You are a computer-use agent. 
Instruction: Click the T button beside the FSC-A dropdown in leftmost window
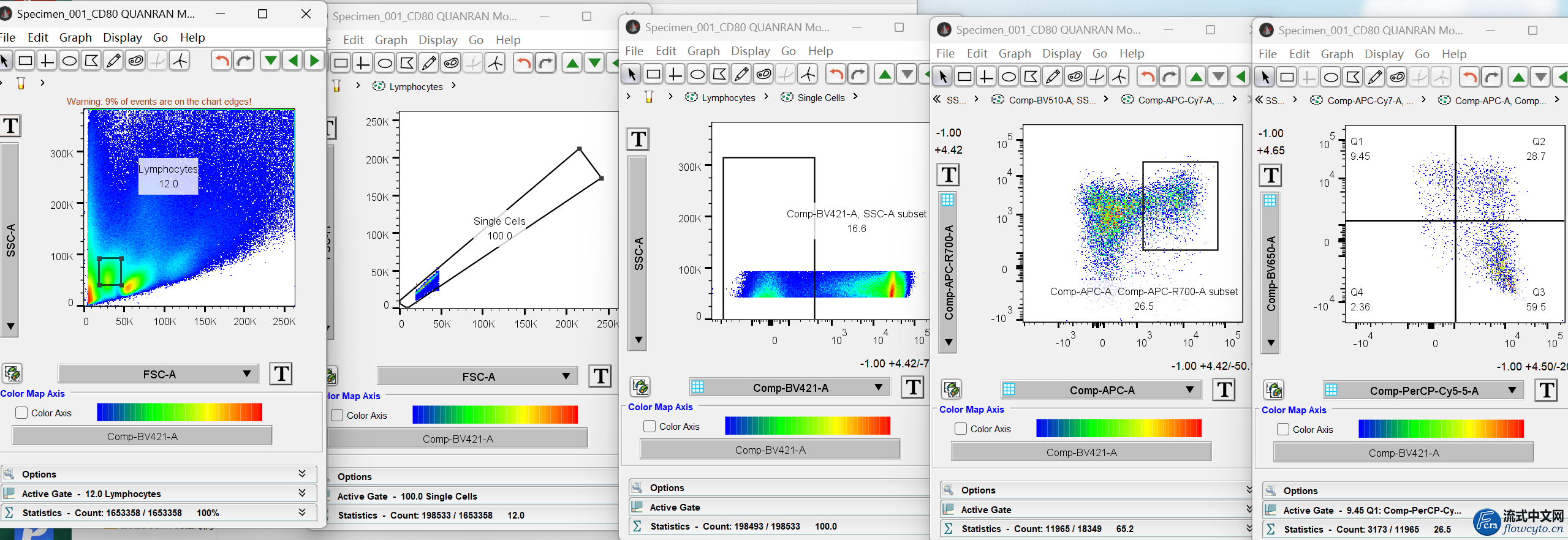pos(281,373)
